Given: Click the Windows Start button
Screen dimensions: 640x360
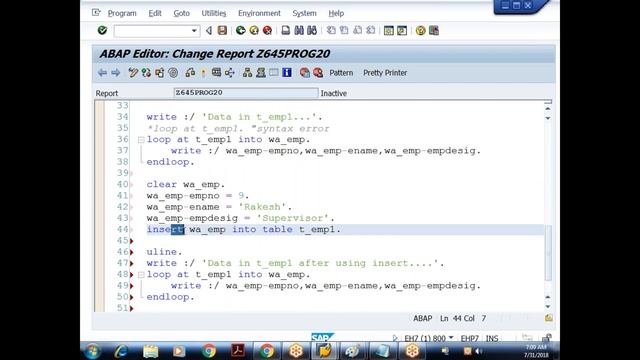Looking at the screenshot, I should click(92, 351).
